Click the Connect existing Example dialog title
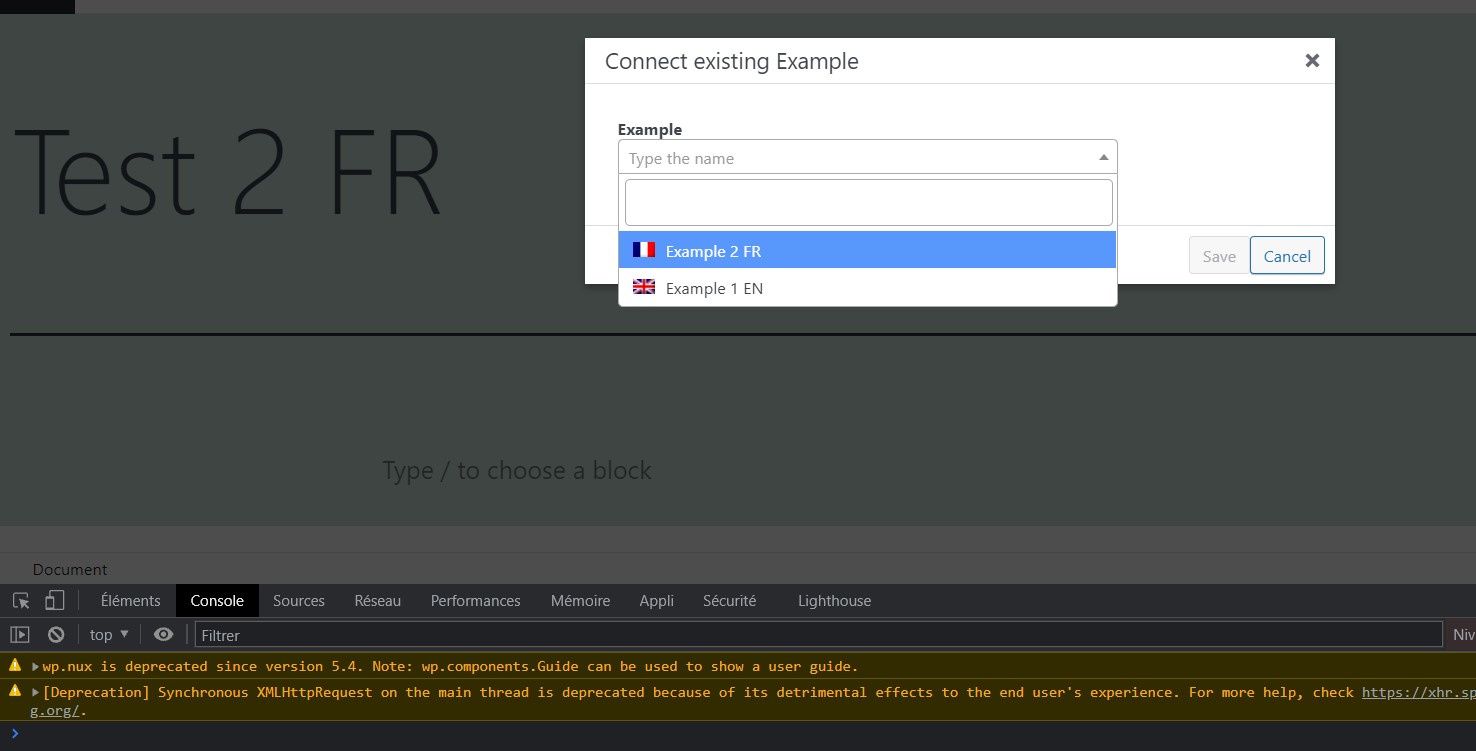 pos(732,61)
